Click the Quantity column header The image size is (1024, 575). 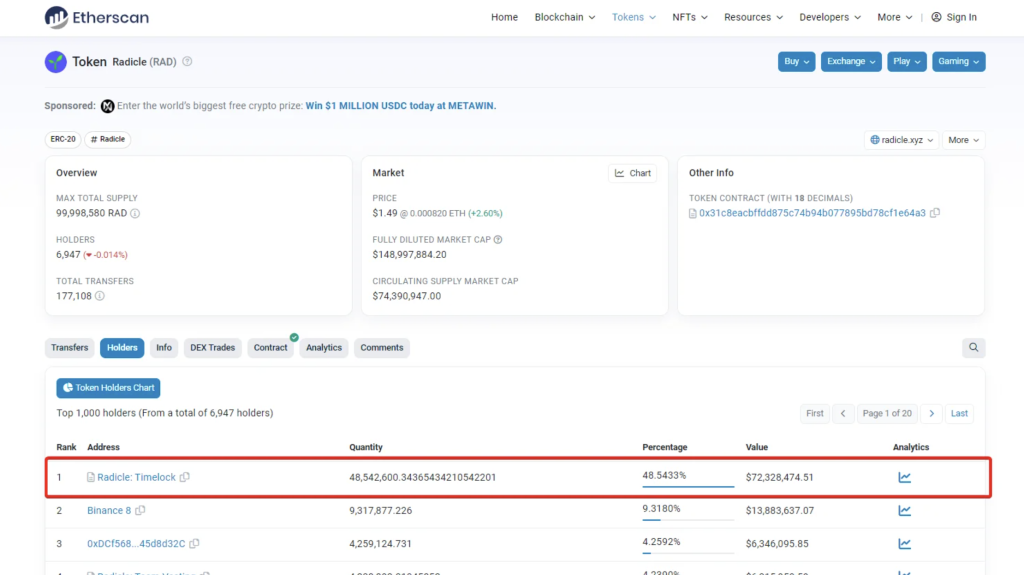click(366, 448)
